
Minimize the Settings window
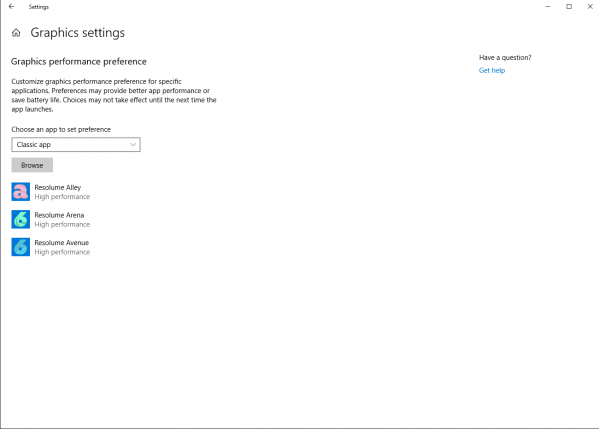pos(548,6)
